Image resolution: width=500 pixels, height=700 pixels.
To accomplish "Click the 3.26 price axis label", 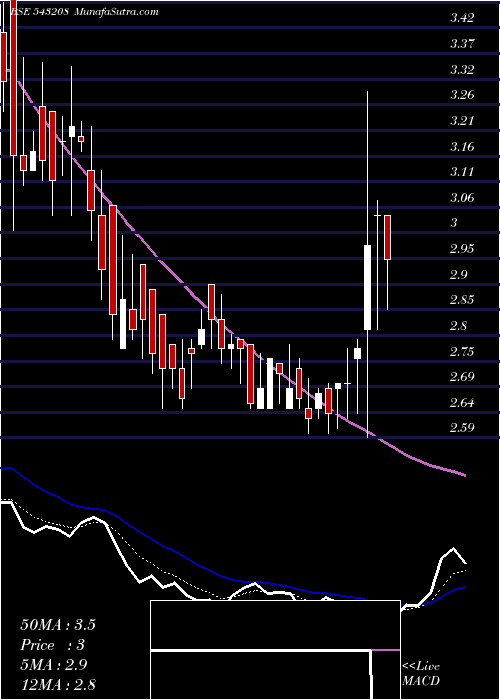I will coord(462,95).
